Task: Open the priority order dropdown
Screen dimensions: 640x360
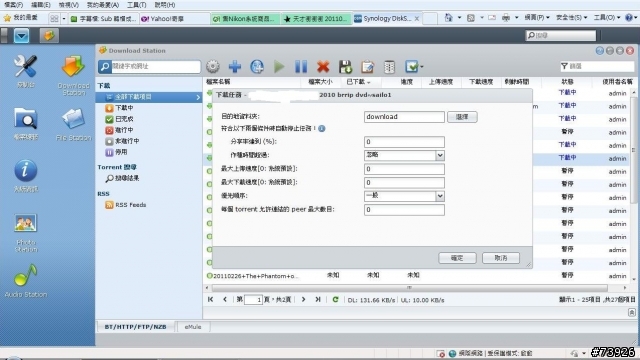Action: point(440,196)
